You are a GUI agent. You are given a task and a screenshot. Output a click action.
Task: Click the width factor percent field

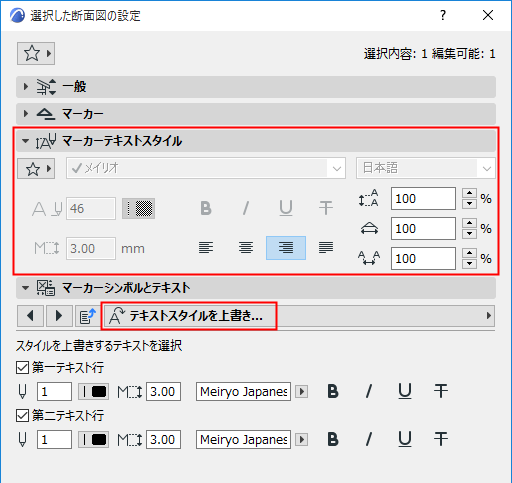423,229
